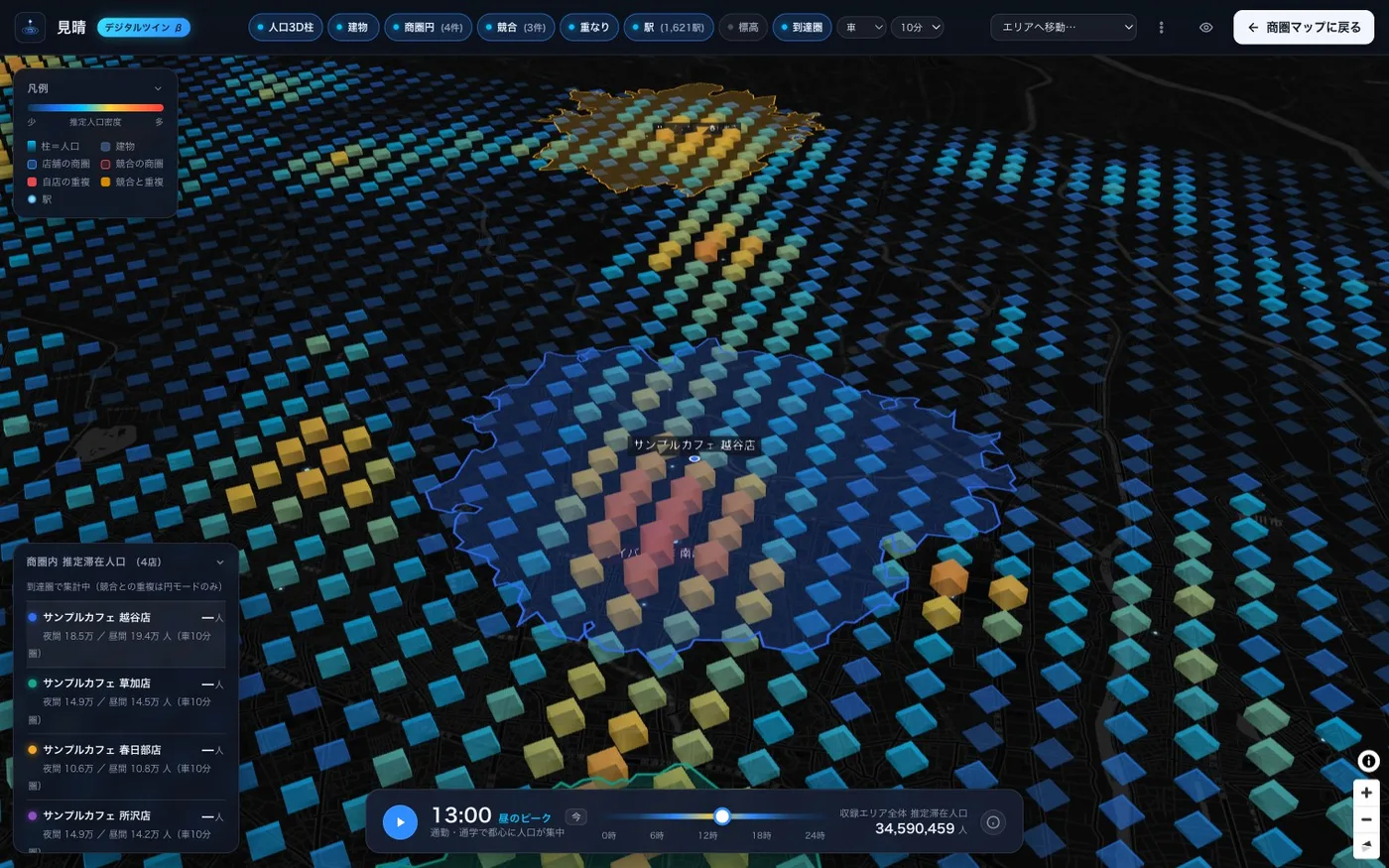This screenshot has height=868, width=1389.
Task: Click the 見晴 app logo icon
Action: 30,28
